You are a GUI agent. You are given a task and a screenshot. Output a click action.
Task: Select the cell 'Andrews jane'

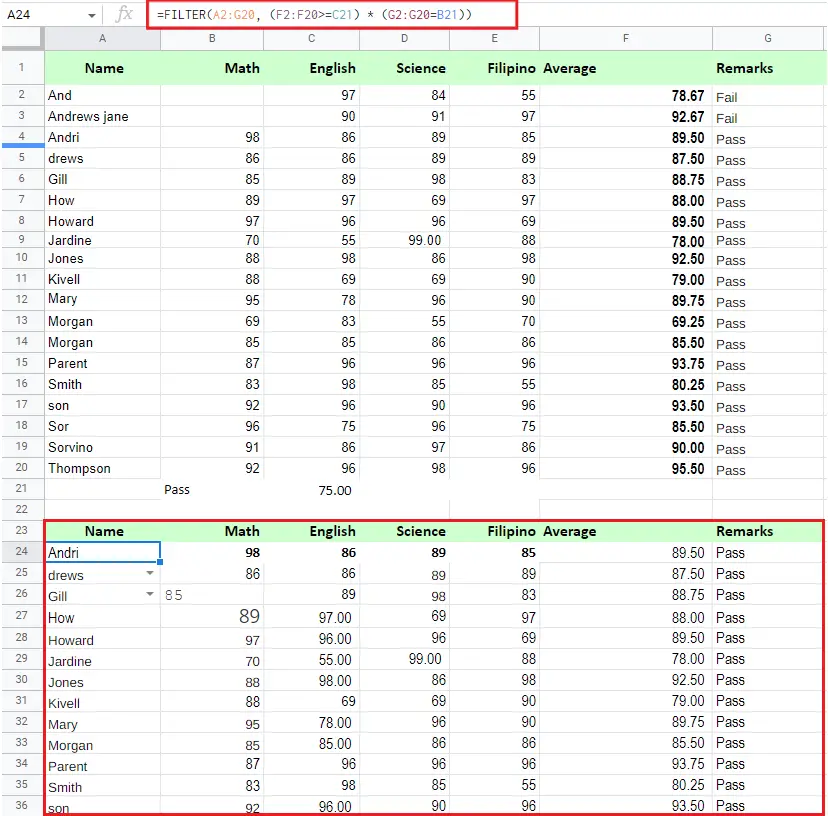(102, 116)
